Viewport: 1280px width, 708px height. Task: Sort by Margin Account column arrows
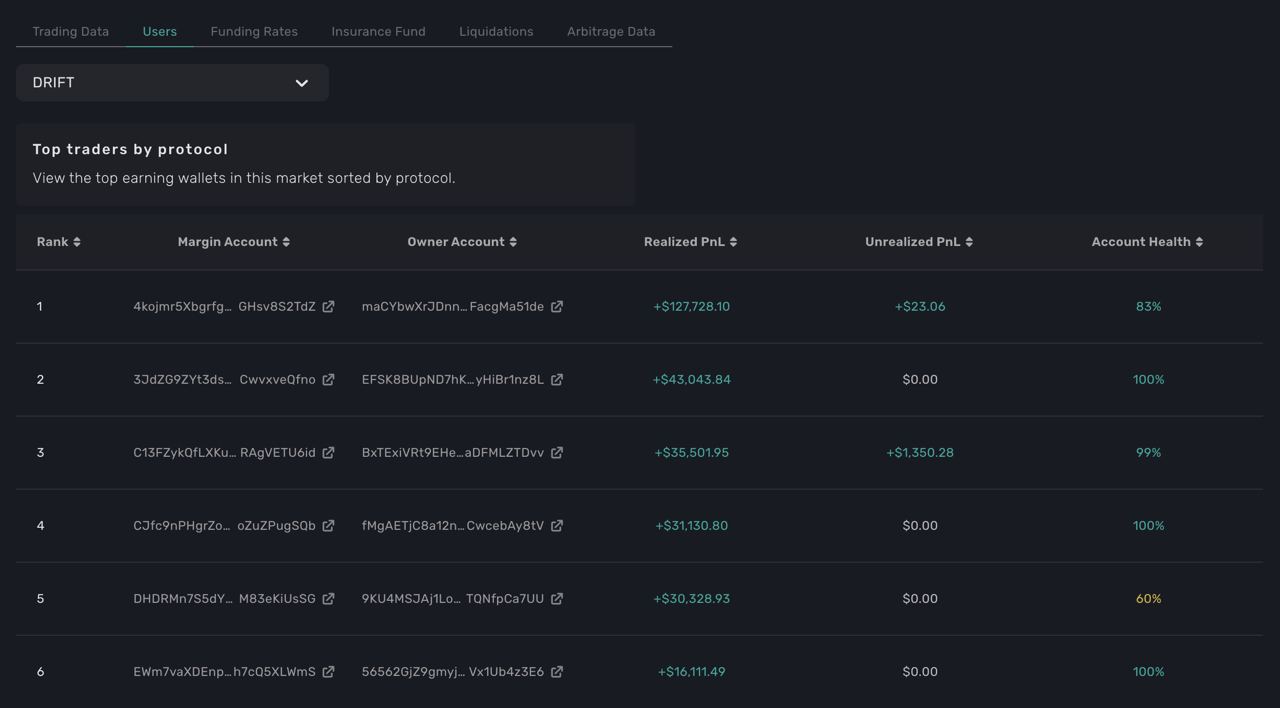286,242
